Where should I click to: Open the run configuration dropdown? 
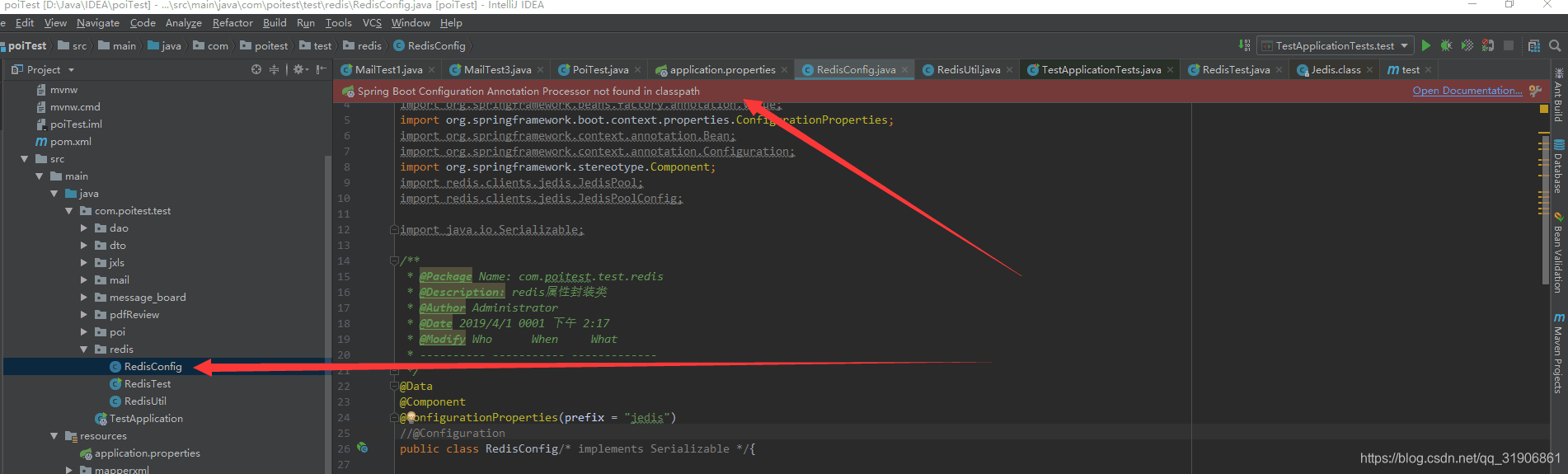click(x=1336, y=45)
